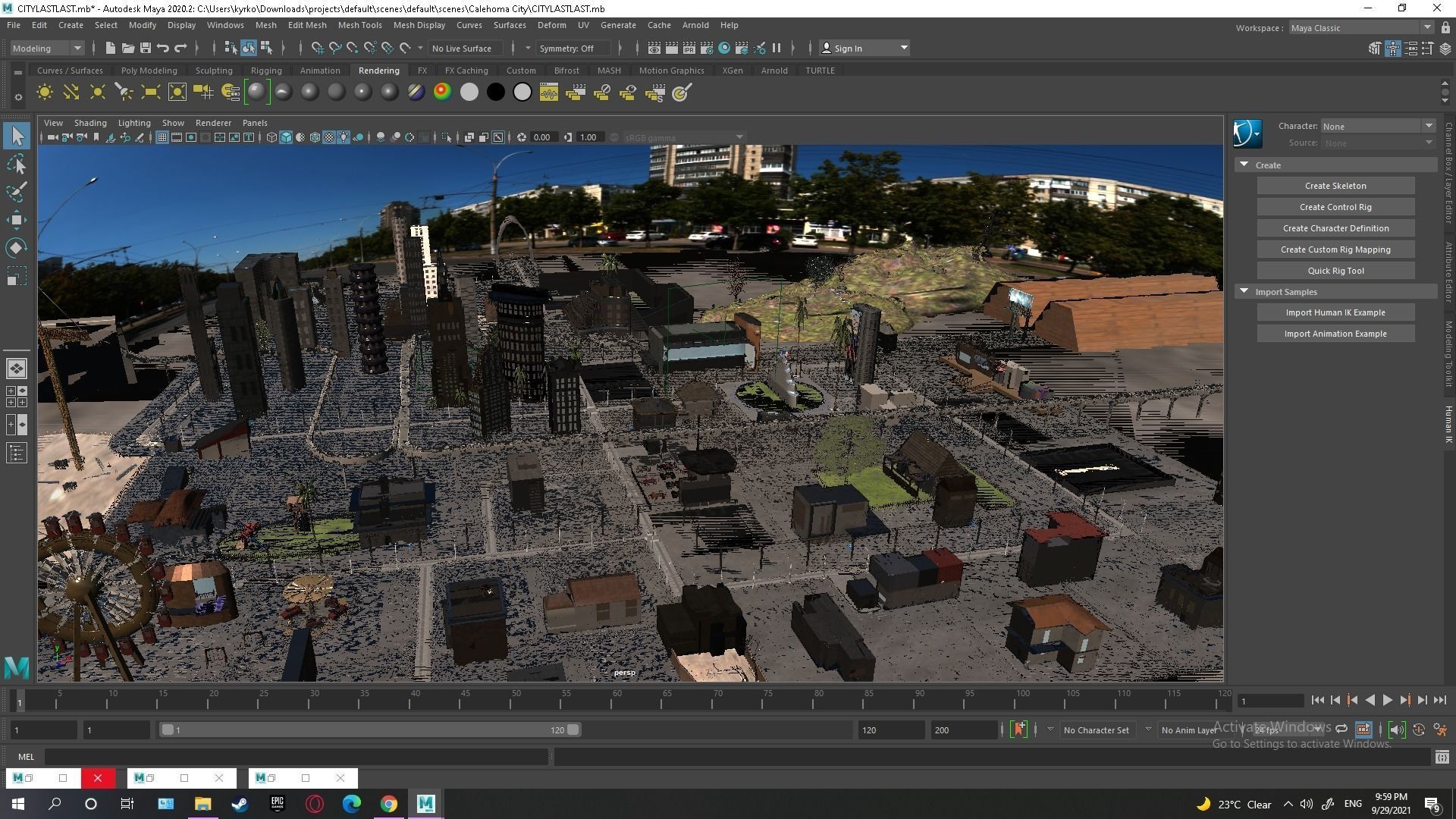Click the Select tool arrow
Screen dimensions: 1456x819
(x=17, y=136)
